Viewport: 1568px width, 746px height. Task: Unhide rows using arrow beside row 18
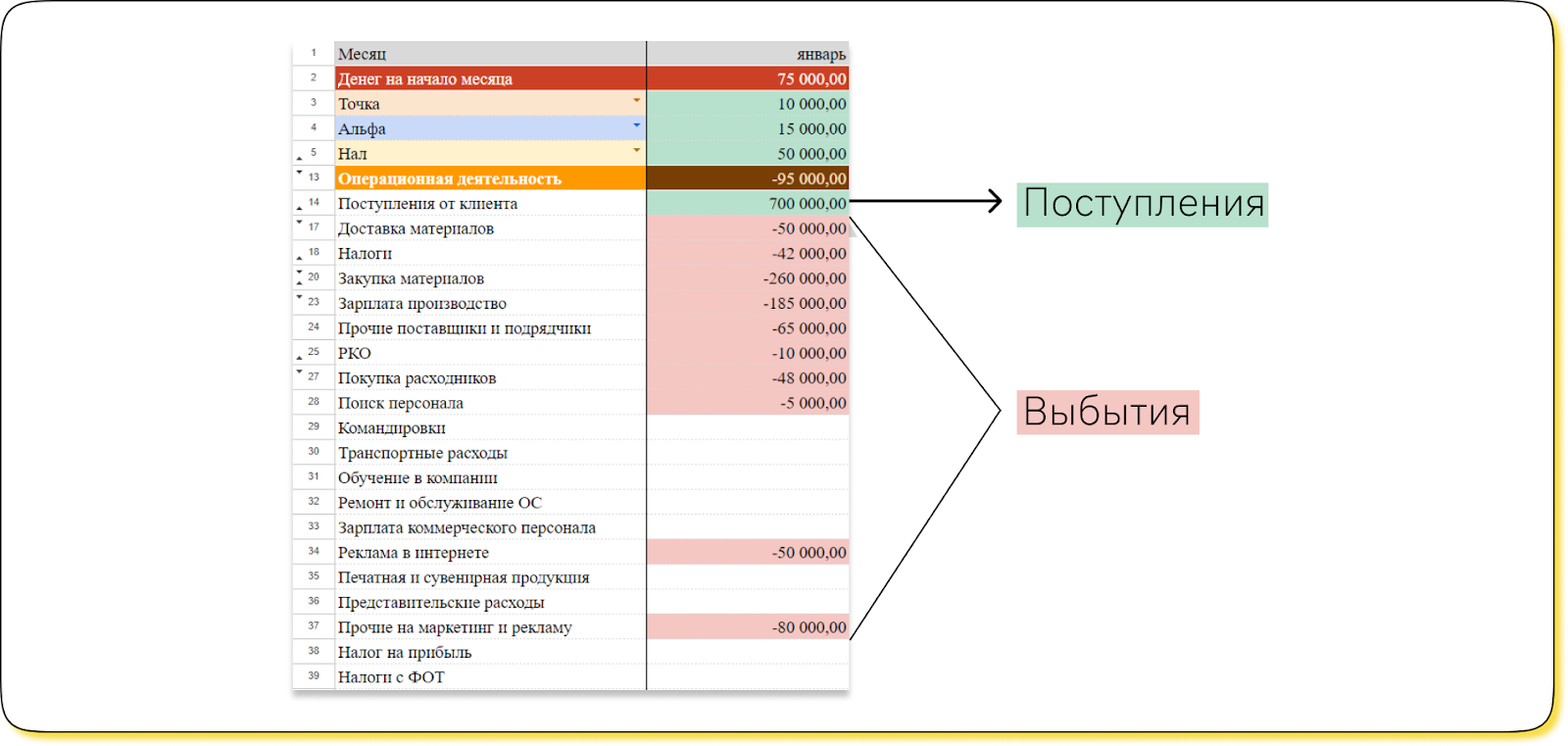coord(299,258)
